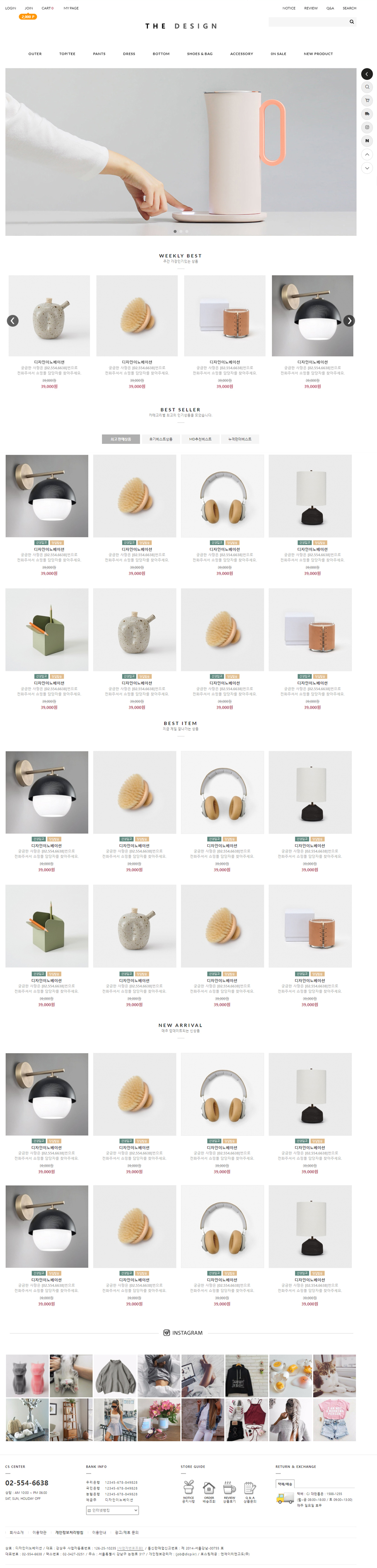Go to page bottom with the sidebar down chevron
377x1568 pixels.
click(367, 168)
